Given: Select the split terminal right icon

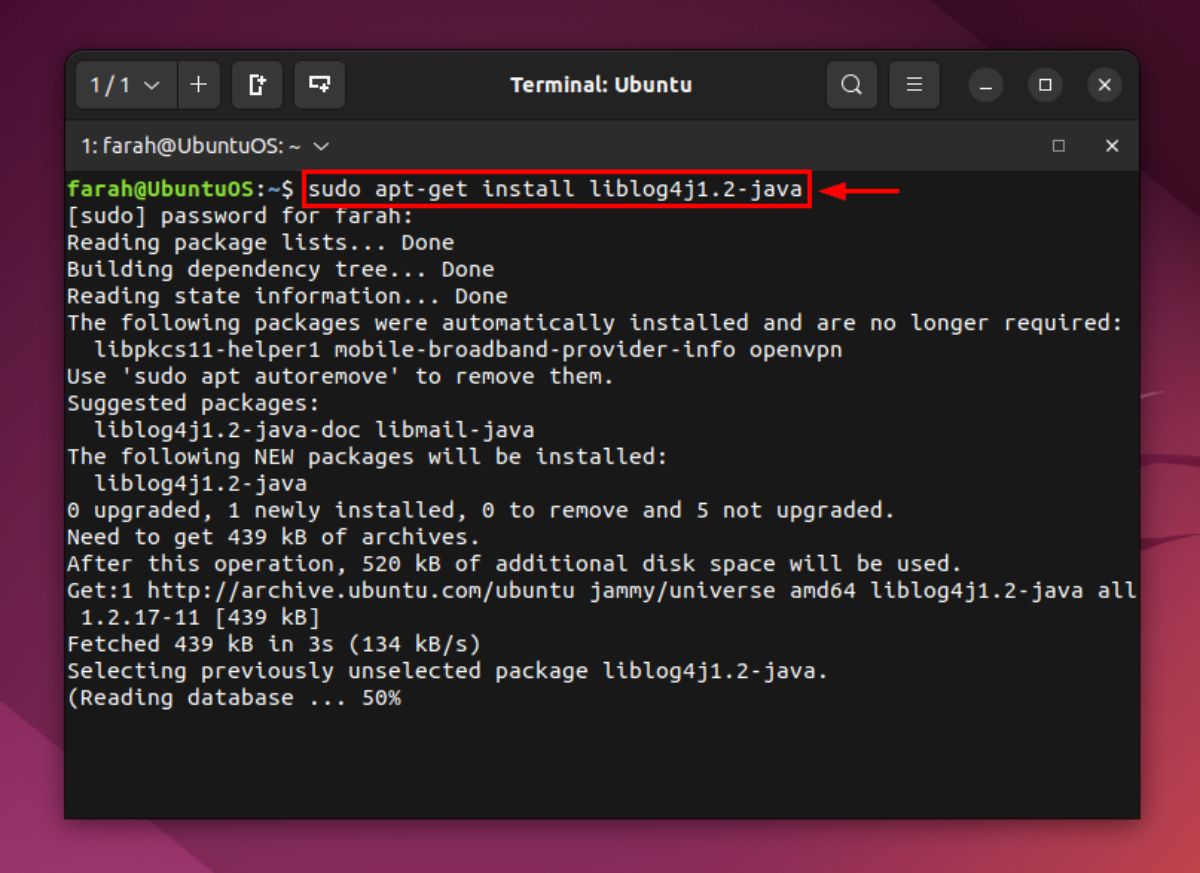Looking at the screenshot, I should 256,85.
